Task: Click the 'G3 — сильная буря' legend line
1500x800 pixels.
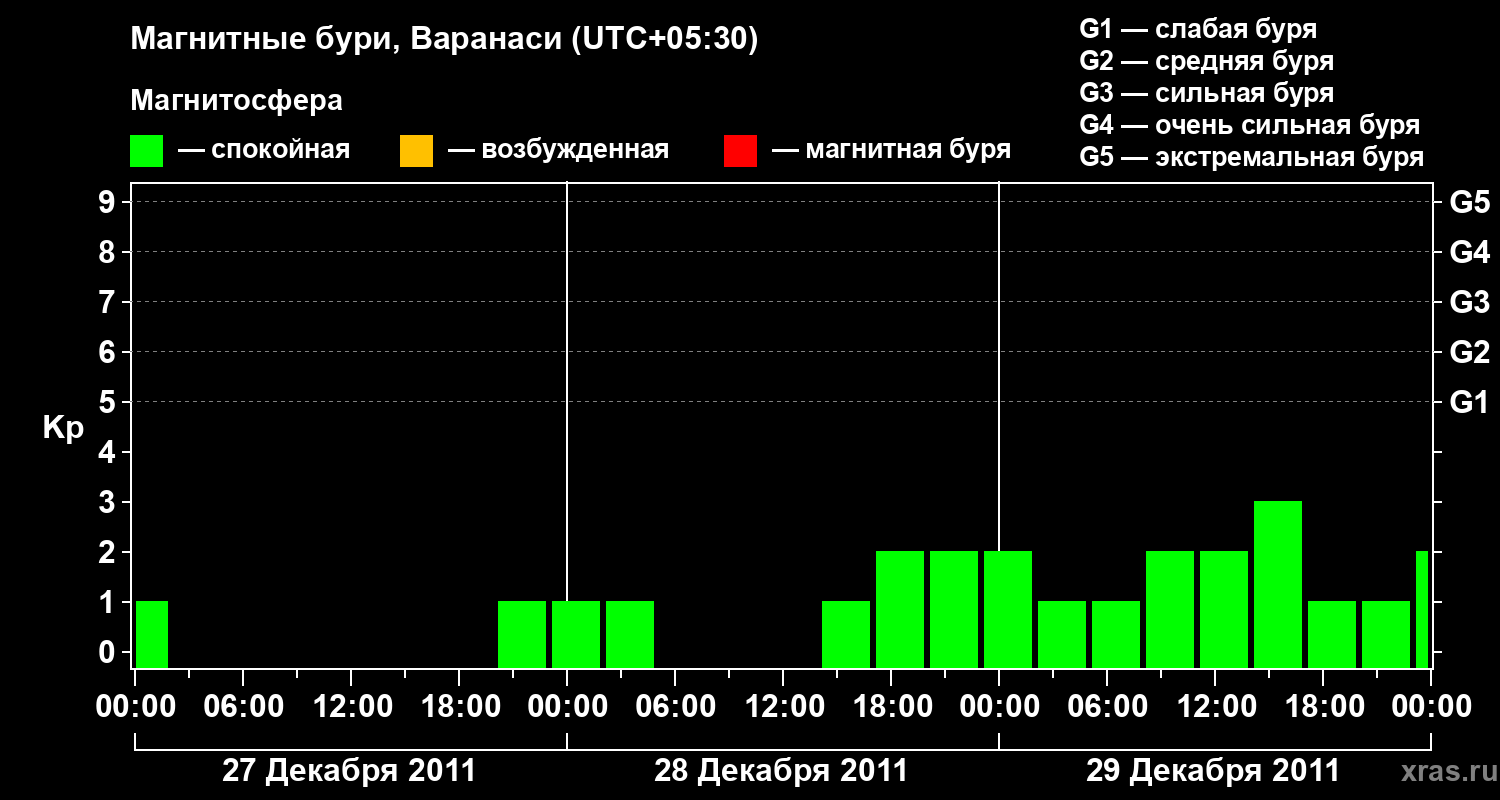Action: 1207,93
